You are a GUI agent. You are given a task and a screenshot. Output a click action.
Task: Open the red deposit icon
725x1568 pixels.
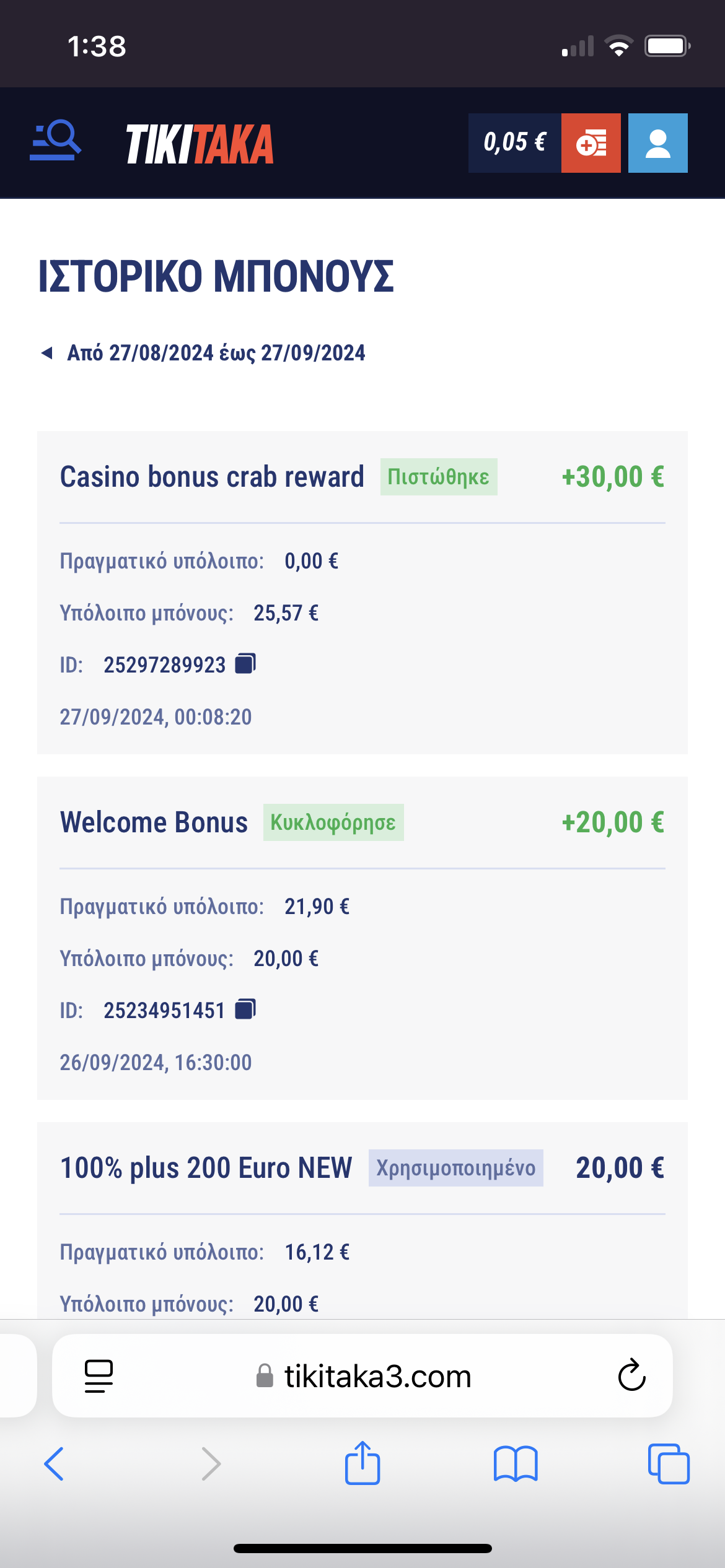[x=591, y=143]
